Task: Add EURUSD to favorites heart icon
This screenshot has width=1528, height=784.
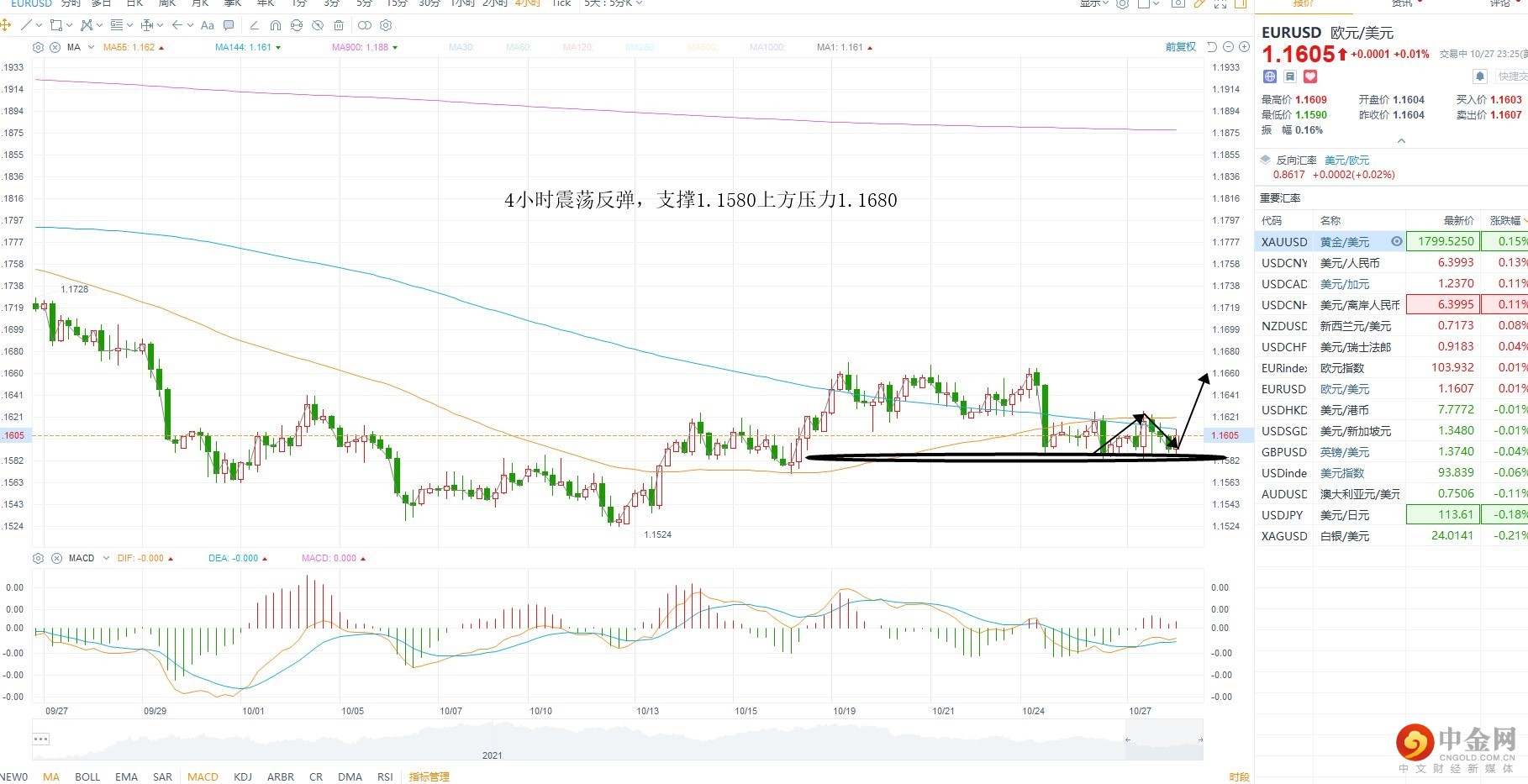Action: (1310, 76)
